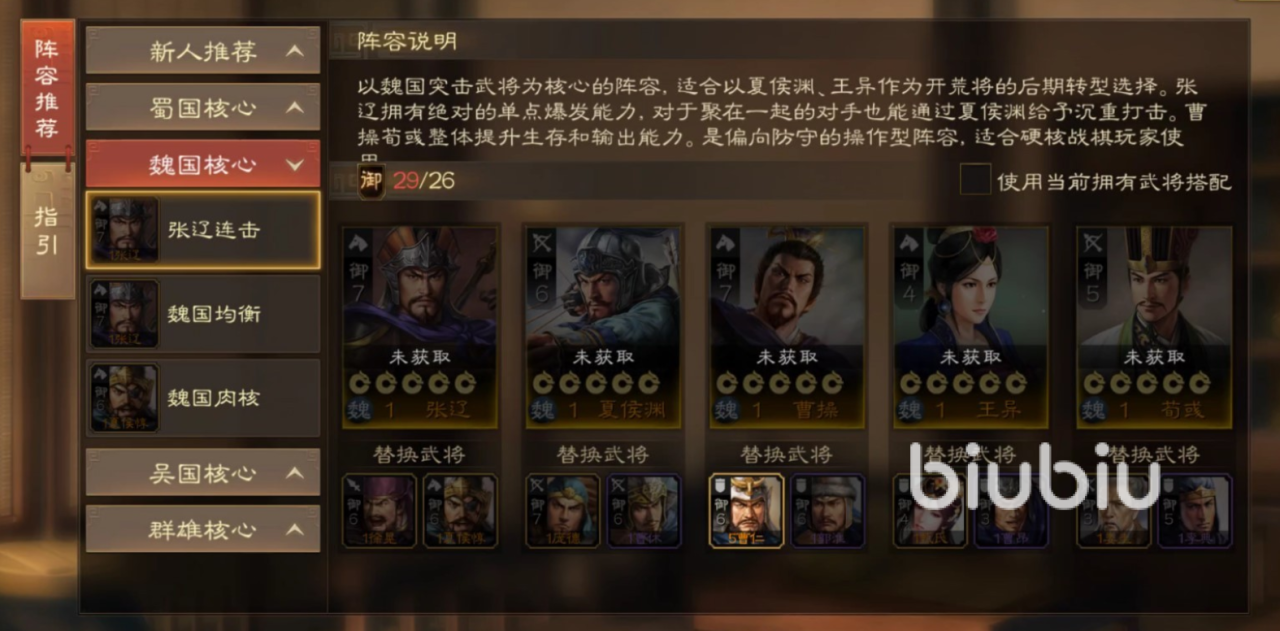Expand the 新人推荐 category

coord(203,51)
